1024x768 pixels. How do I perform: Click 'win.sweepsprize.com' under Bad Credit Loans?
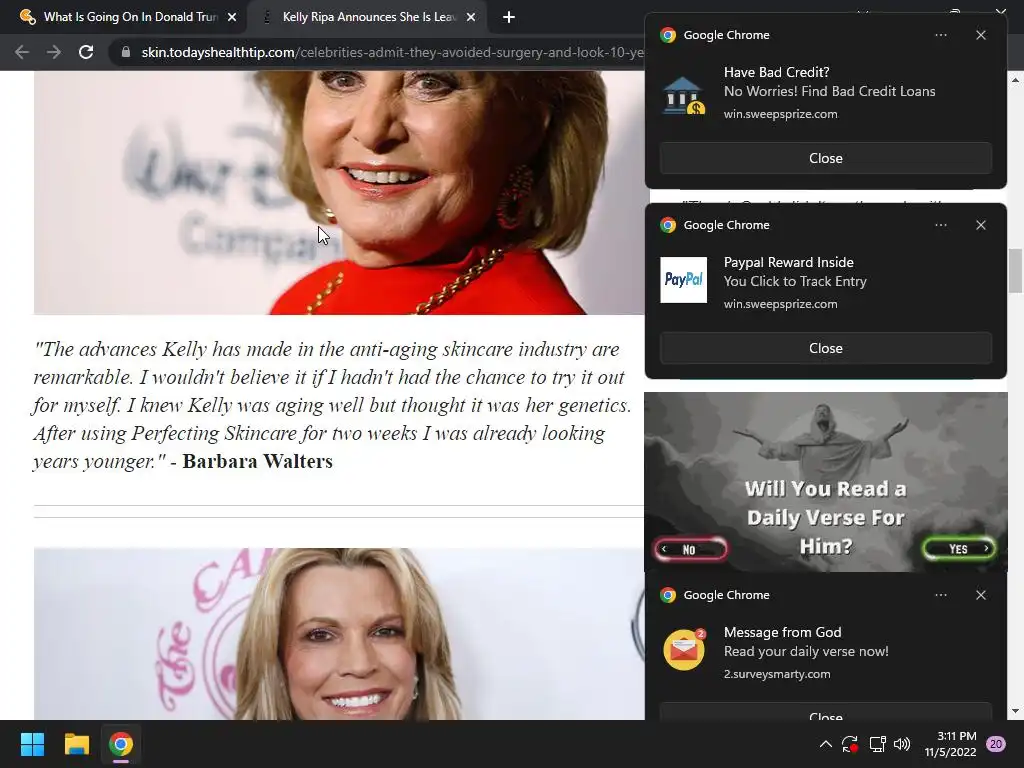780,114
